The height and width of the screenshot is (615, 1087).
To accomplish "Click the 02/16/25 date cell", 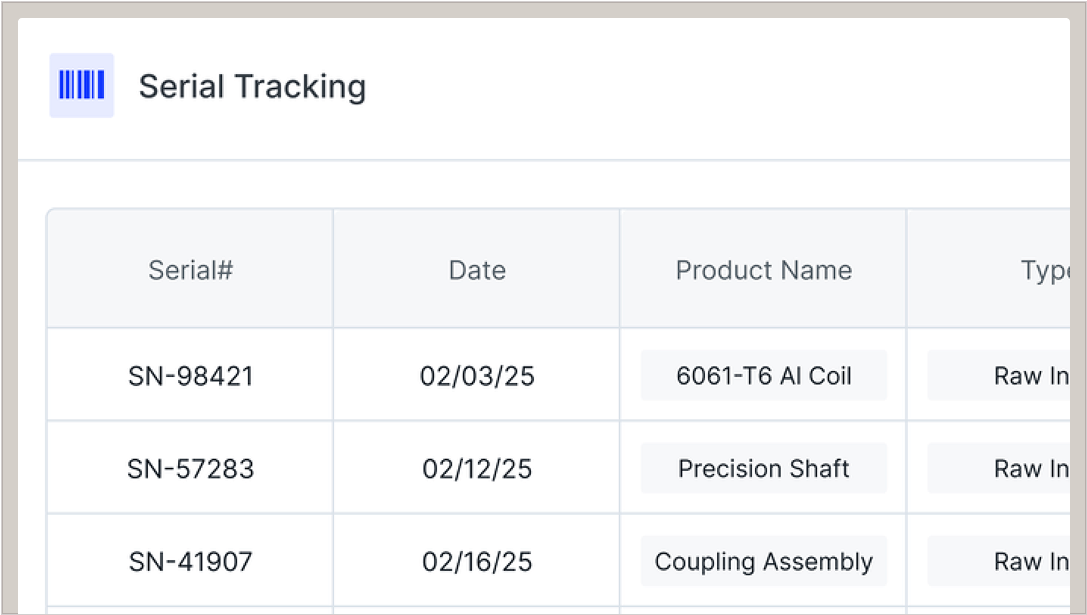I will (x=477, y=562).
